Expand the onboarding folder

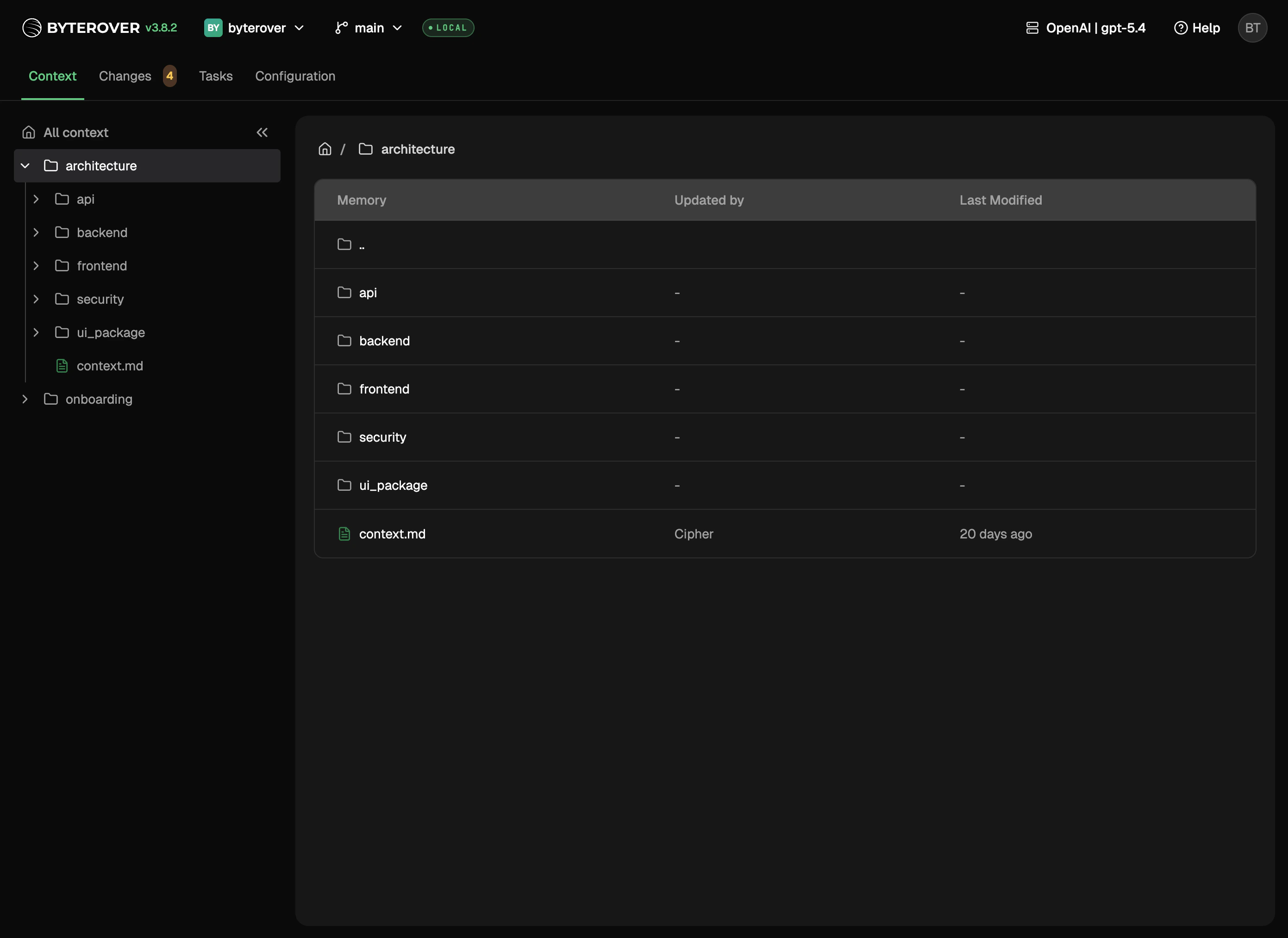25,399
